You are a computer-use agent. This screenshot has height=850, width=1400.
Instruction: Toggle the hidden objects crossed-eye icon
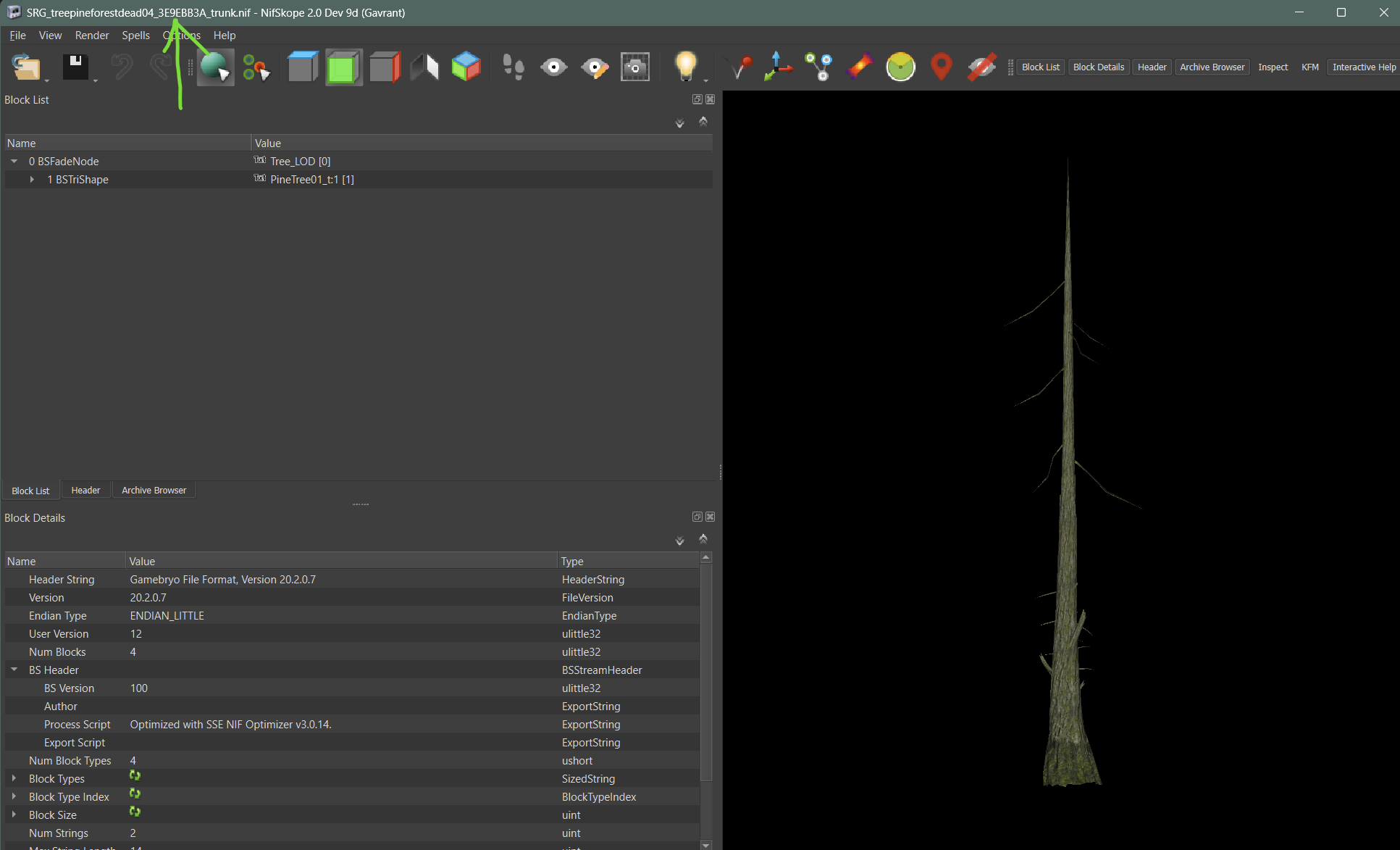981,67
